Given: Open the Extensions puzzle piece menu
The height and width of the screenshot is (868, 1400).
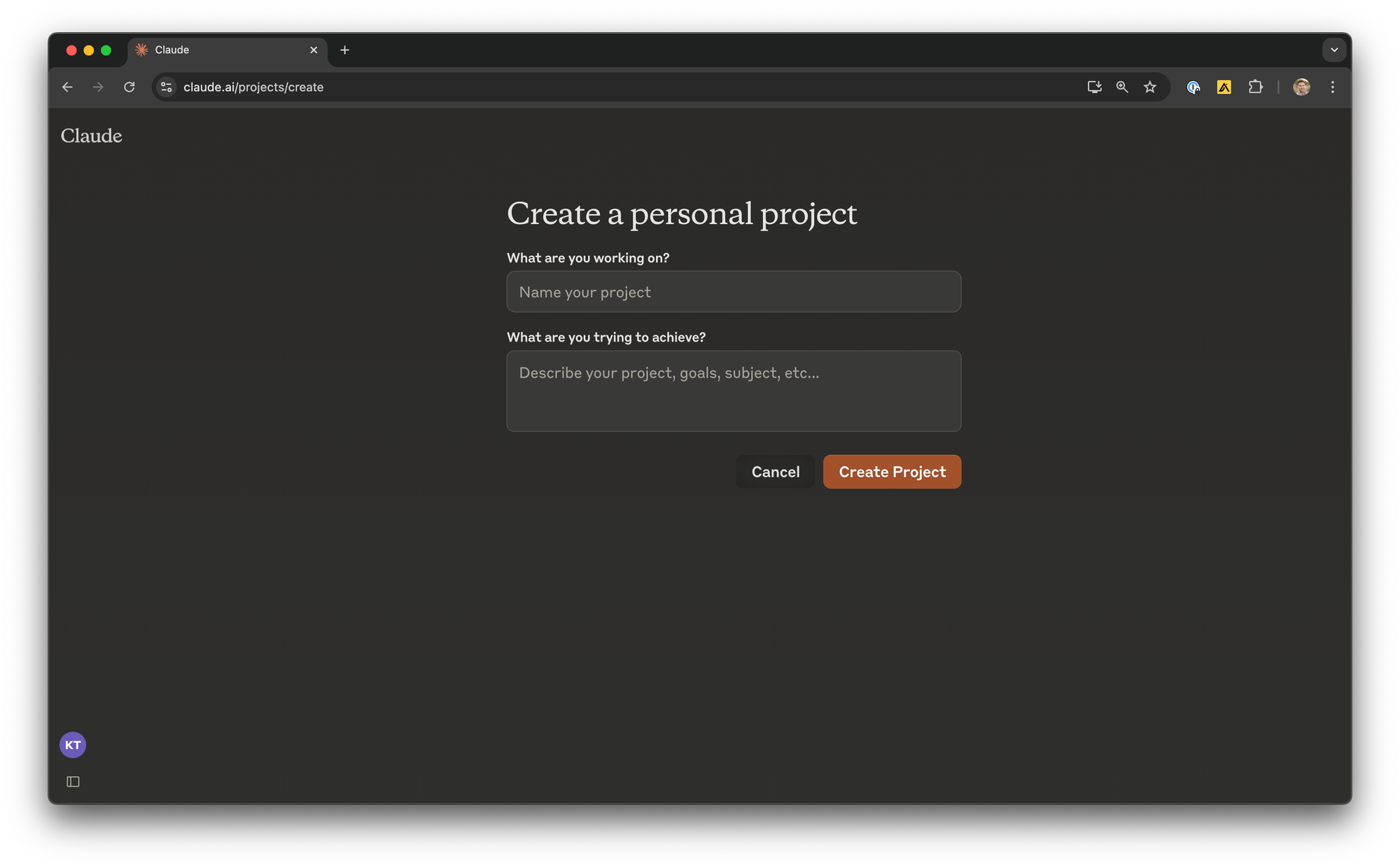Looking at the screenshot, I should click(1255, 87).
